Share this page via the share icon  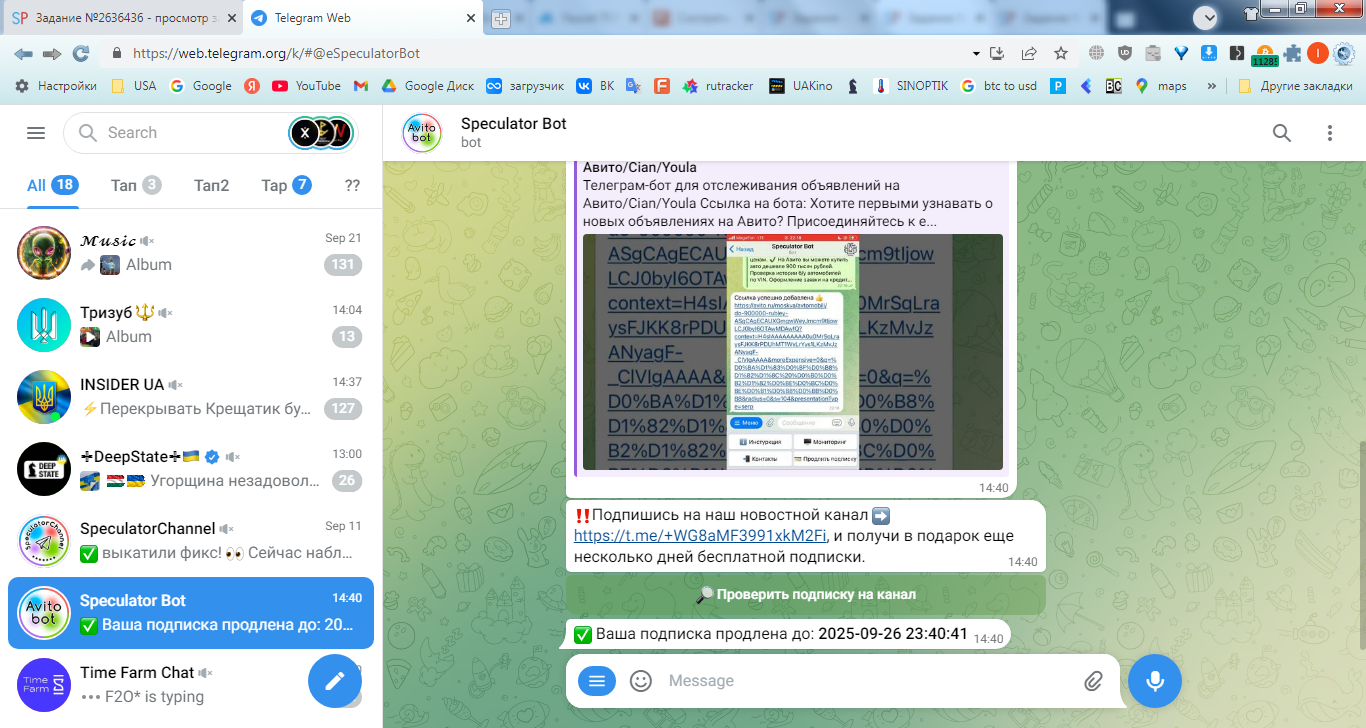[x=1029, y=53]
